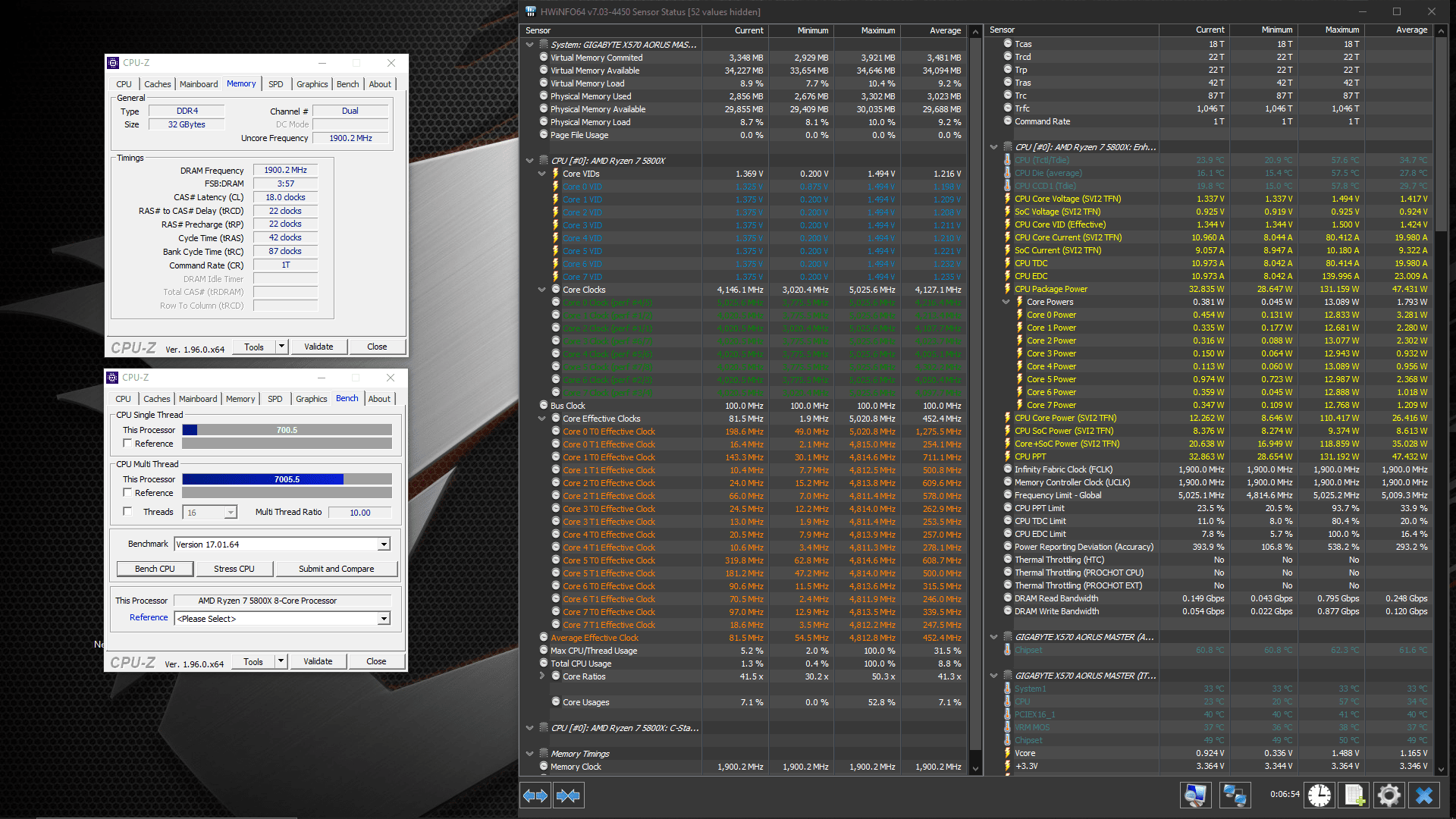The image size is (1456, 819).
Task: Open Mainboard tab in Bench window
Action: point(198,399)
